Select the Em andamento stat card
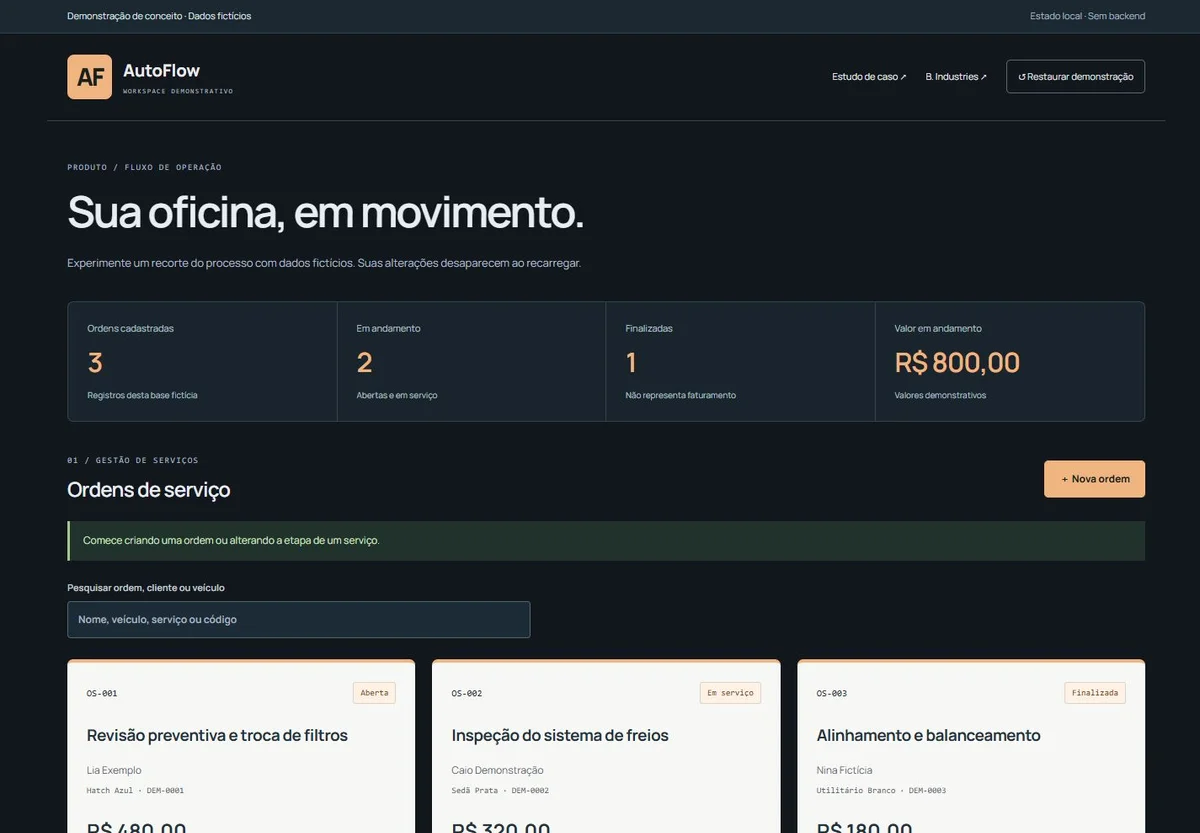This screenshot has height=833, width=1200. pos(471,362)
